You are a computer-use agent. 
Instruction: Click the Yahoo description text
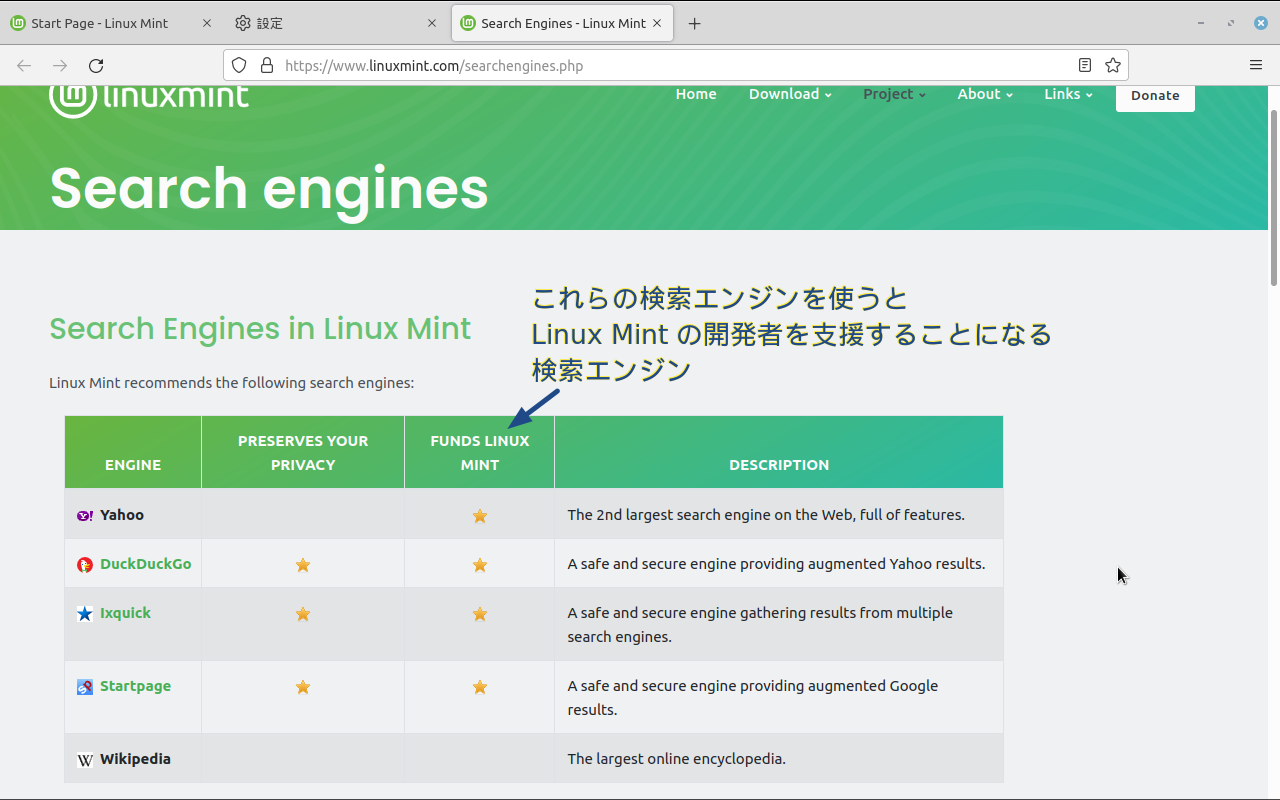point(766,515)
